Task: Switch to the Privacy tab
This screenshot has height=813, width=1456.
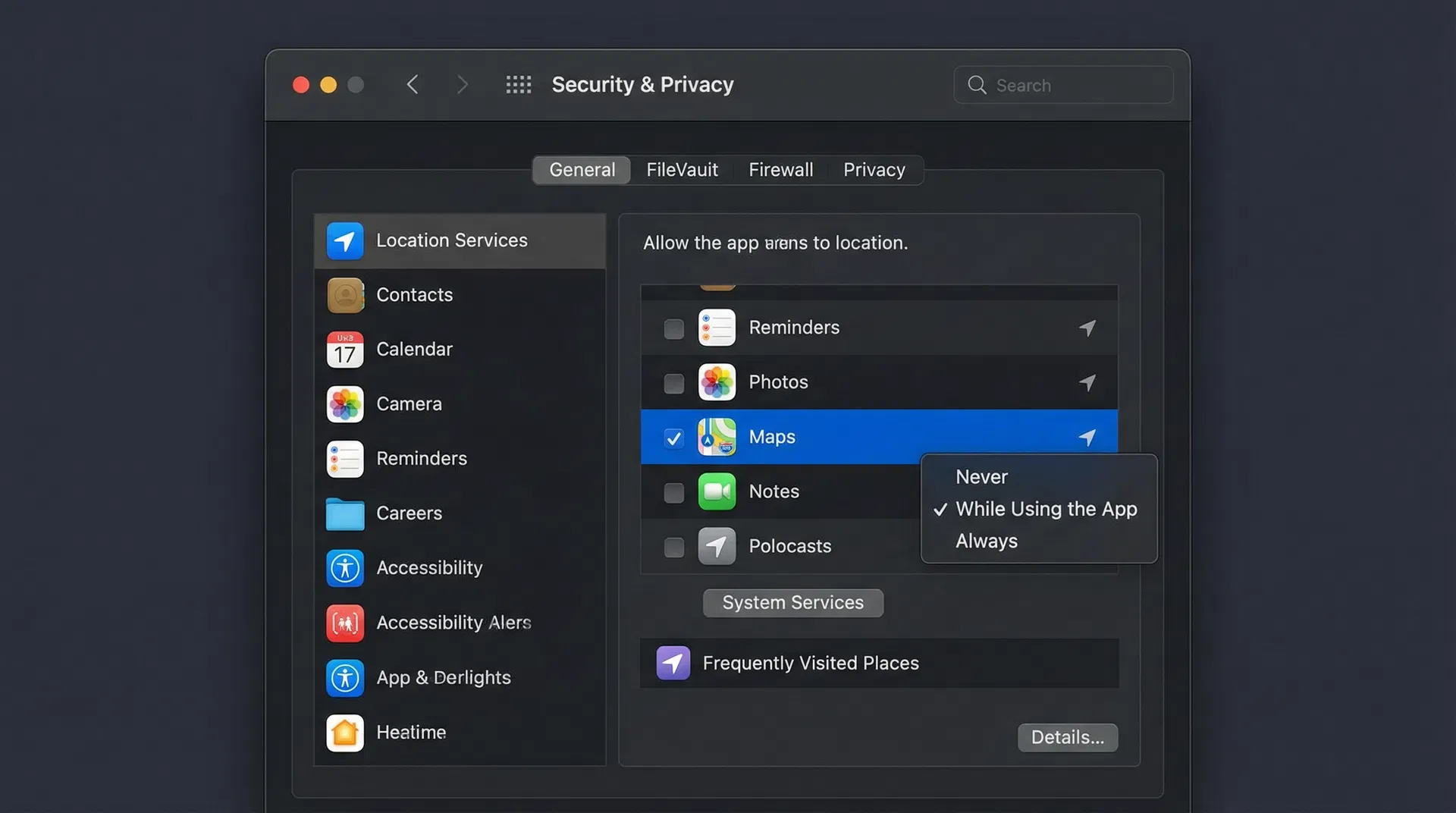Action: click(x=874, y=170)
